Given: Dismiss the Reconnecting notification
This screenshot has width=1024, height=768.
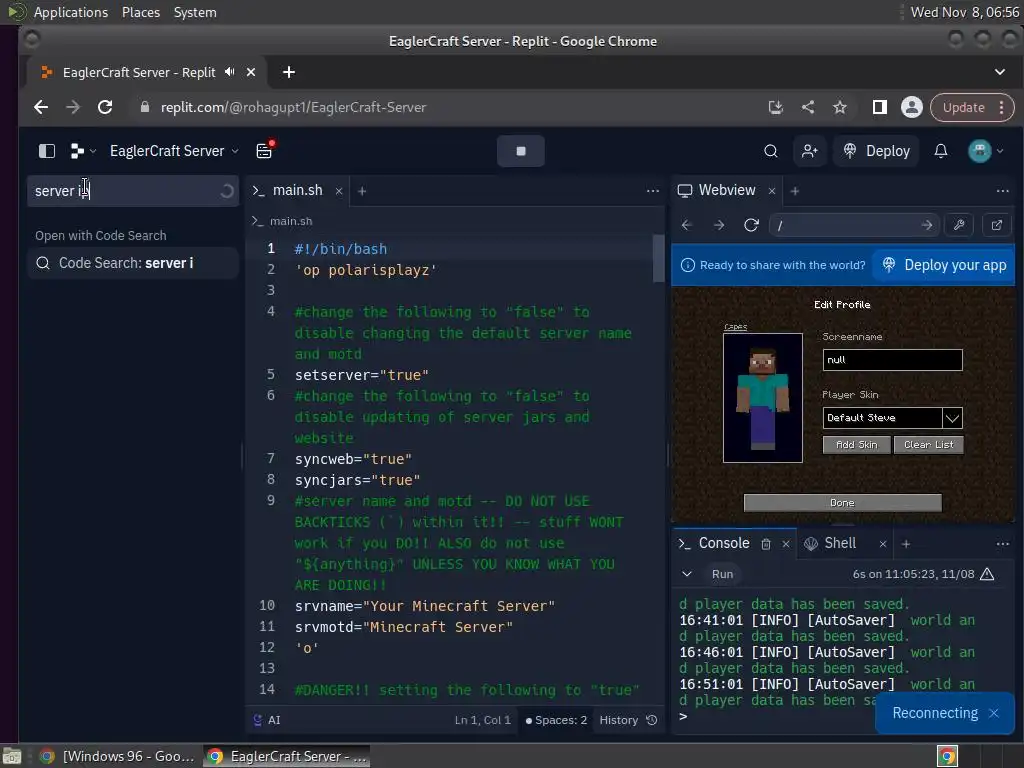Looking at the screenshot, I should coord(993,713).
